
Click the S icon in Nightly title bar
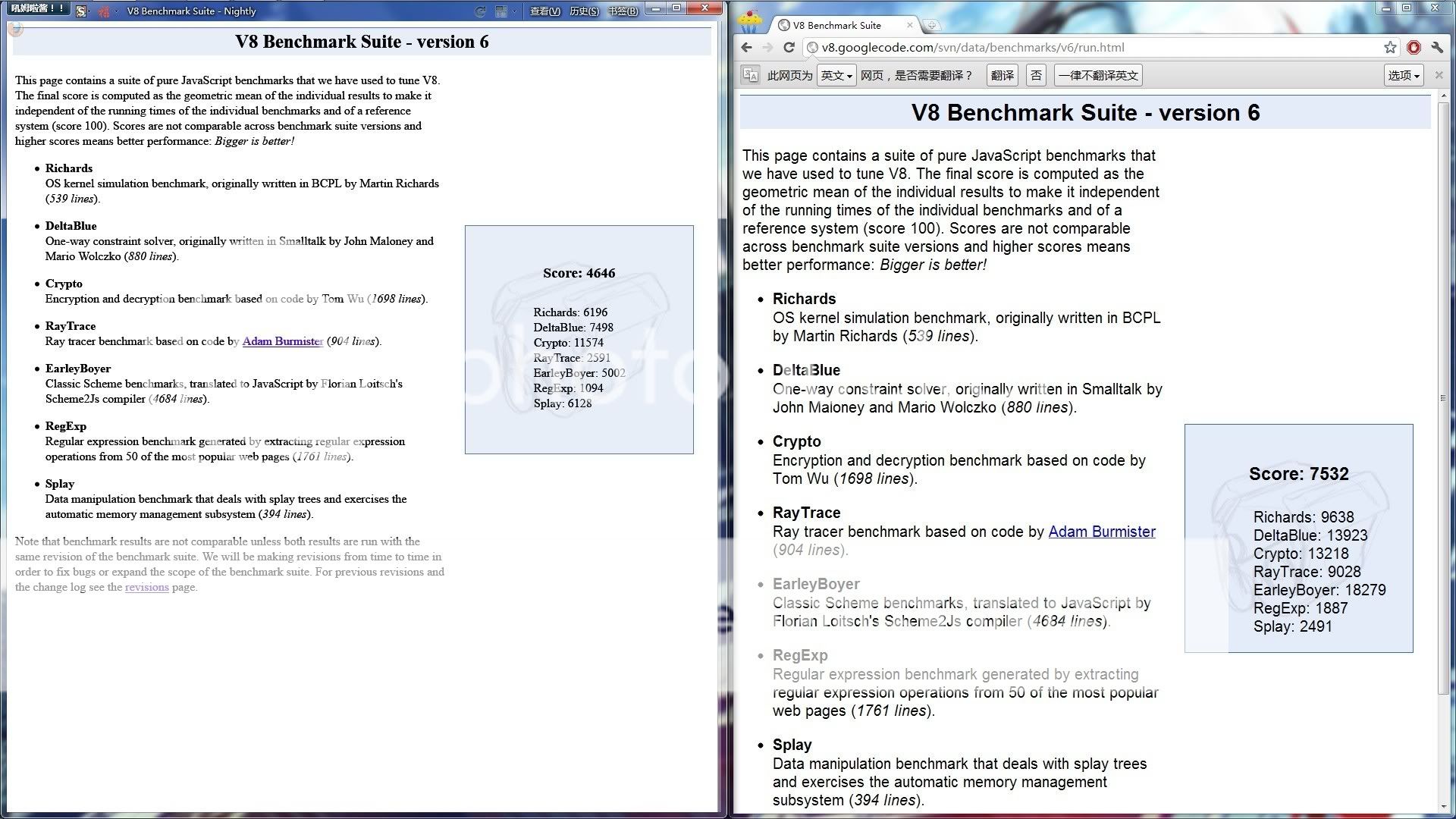[81, 11]
